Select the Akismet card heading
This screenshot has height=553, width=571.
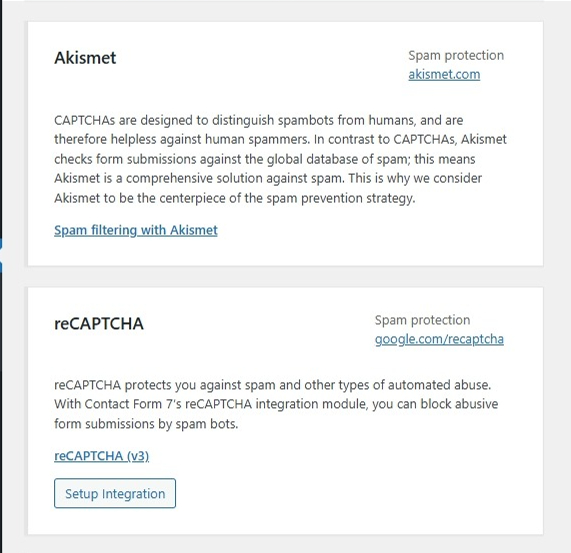click(85, 58)
